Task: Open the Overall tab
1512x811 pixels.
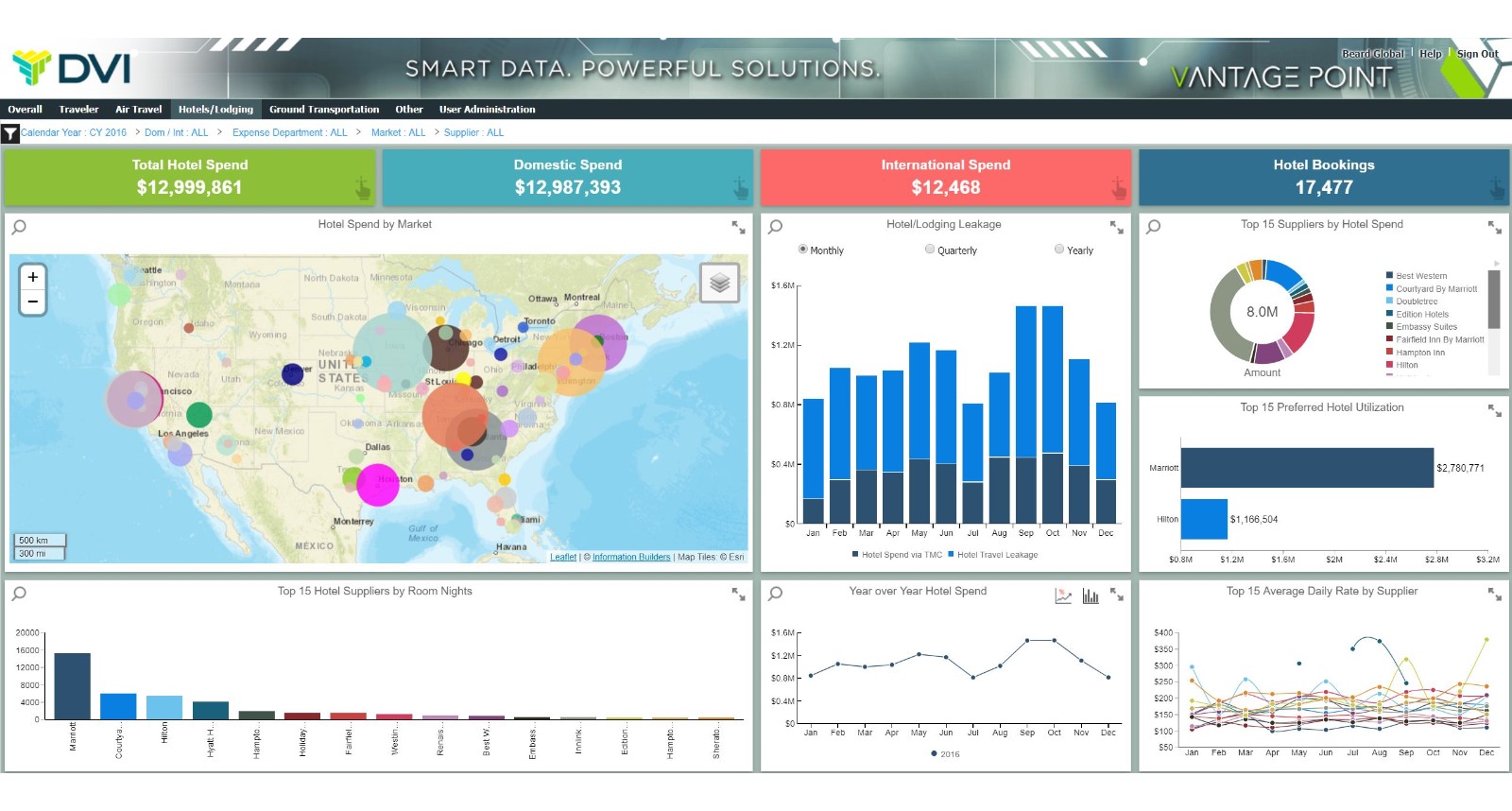Action: click(x=26, y=110)
